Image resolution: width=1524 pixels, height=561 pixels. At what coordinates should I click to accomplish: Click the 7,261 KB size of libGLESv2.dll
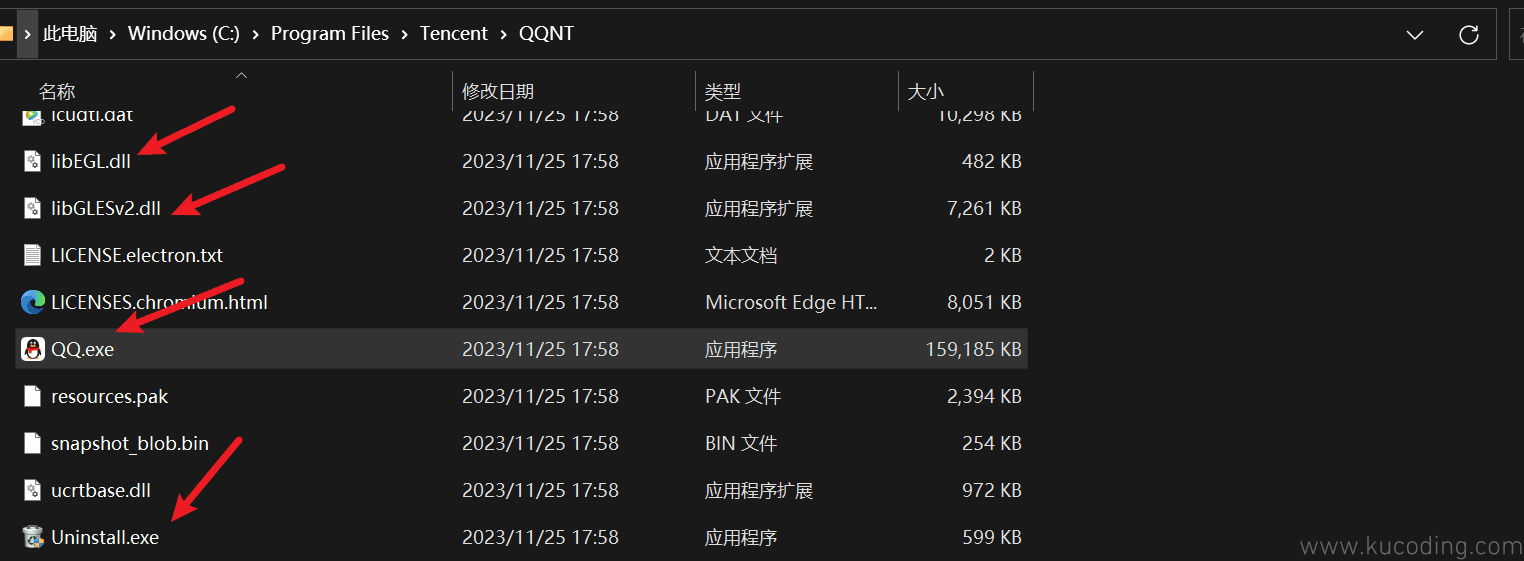click(984, 208)
